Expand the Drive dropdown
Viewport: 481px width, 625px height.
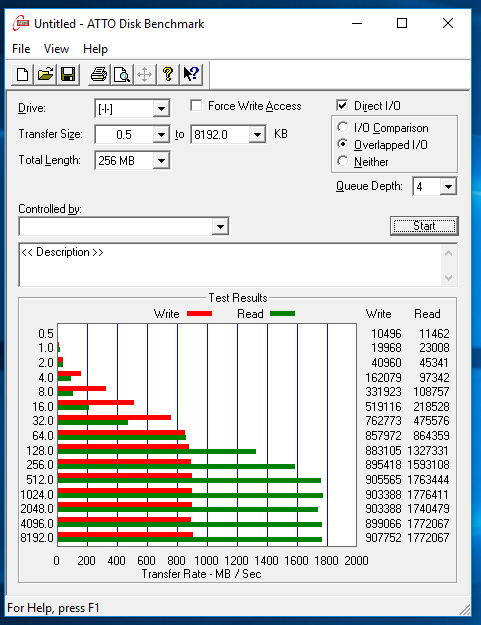[x=161, y=108]
